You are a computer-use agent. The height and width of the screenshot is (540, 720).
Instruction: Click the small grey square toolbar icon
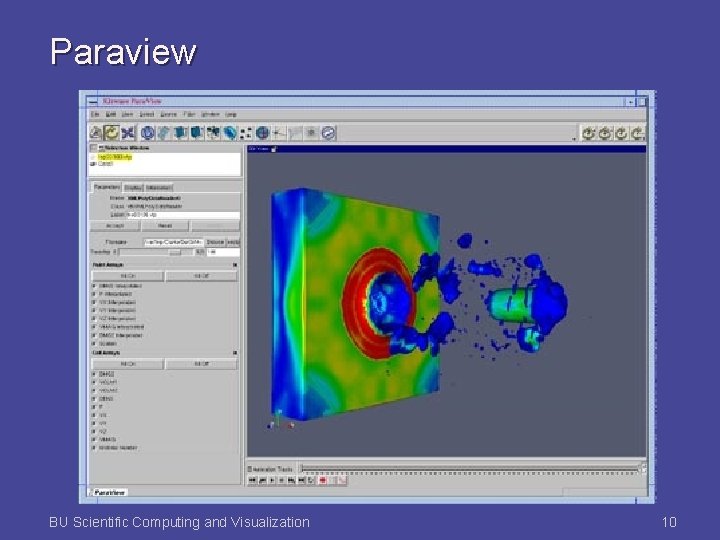click(x=312, y=133)
